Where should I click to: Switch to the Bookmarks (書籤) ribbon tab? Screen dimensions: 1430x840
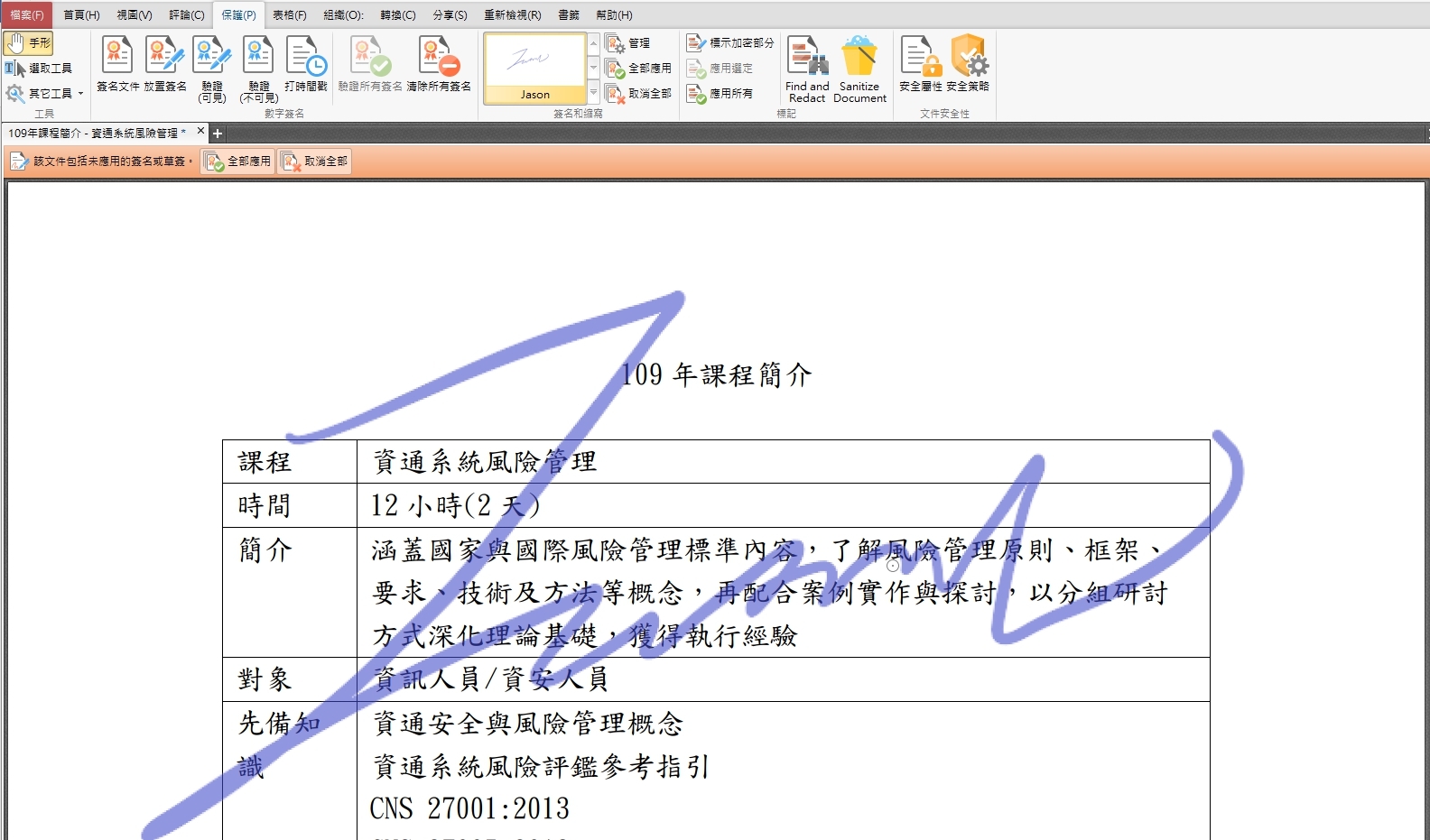(x=569, y=14)
